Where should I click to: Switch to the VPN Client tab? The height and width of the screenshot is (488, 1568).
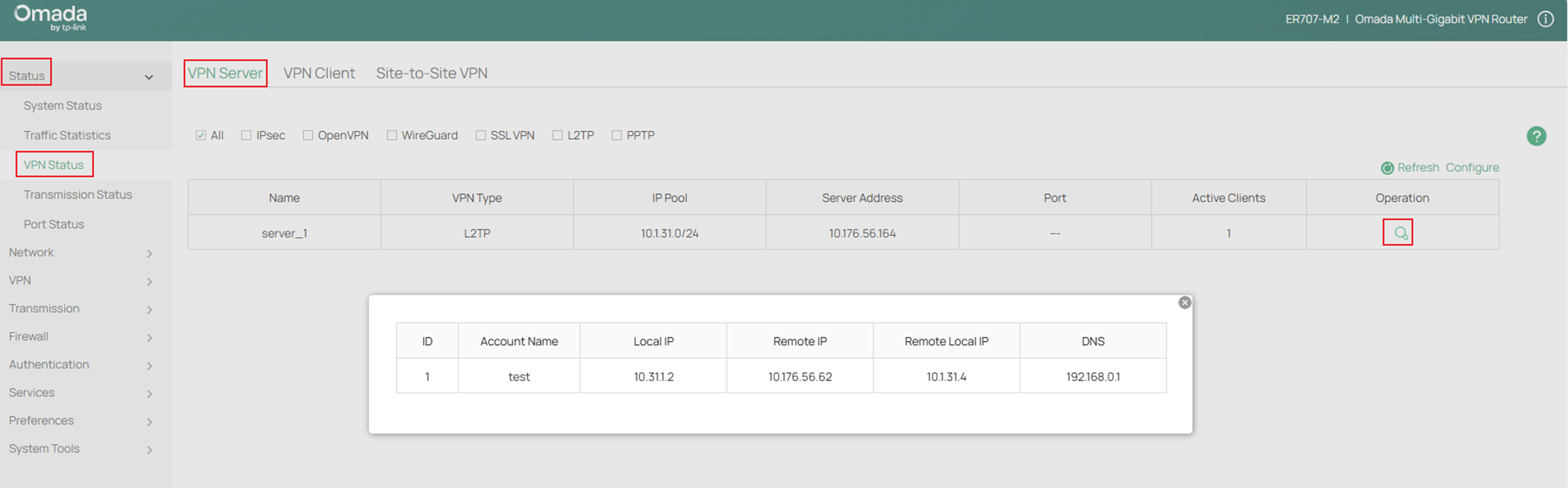pos(319,73)
